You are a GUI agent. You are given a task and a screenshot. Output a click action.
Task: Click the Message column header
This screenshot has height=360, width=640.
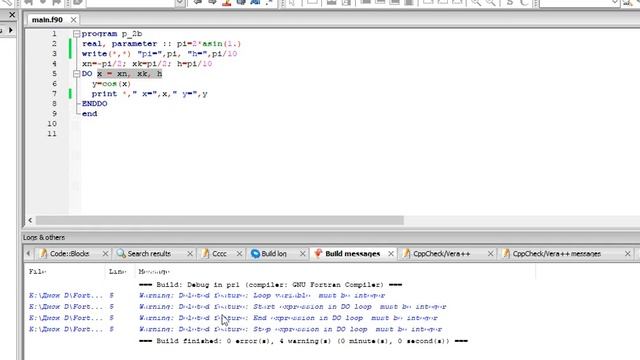154,271
